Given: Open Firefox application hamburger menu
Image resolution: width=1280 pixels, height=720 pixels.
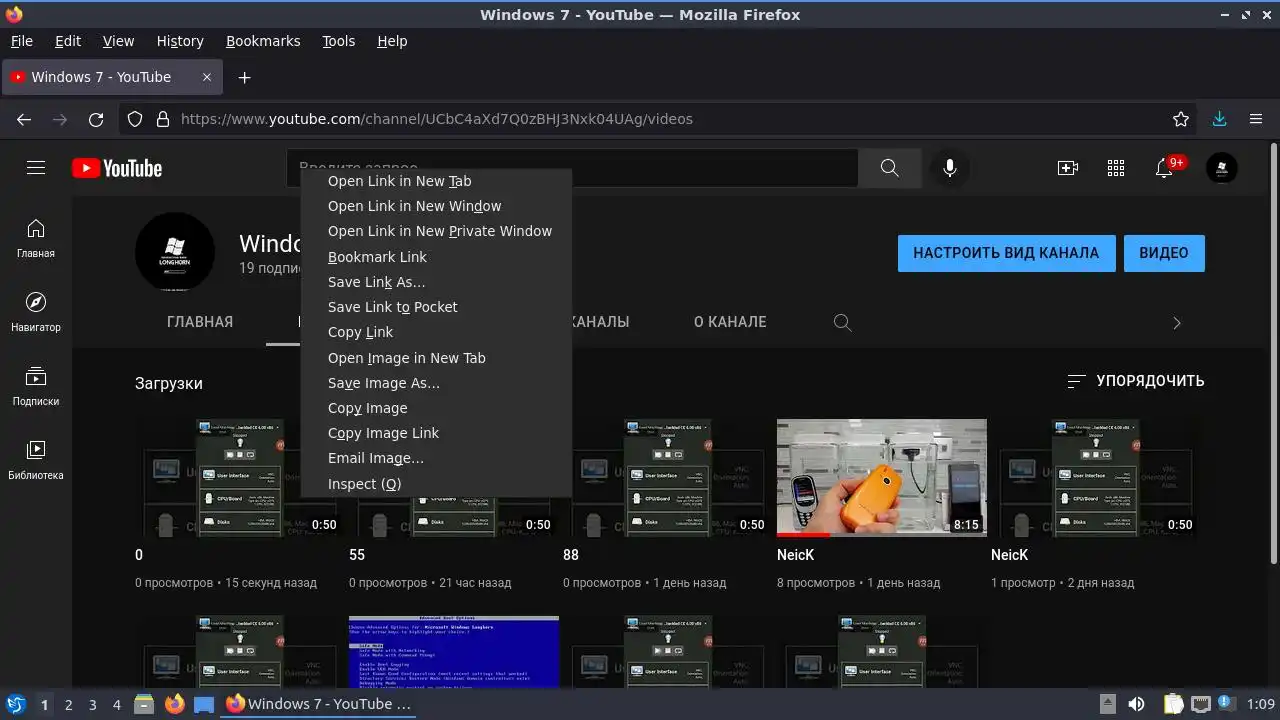Looking at the screenshot, I should click(1256, 119).
